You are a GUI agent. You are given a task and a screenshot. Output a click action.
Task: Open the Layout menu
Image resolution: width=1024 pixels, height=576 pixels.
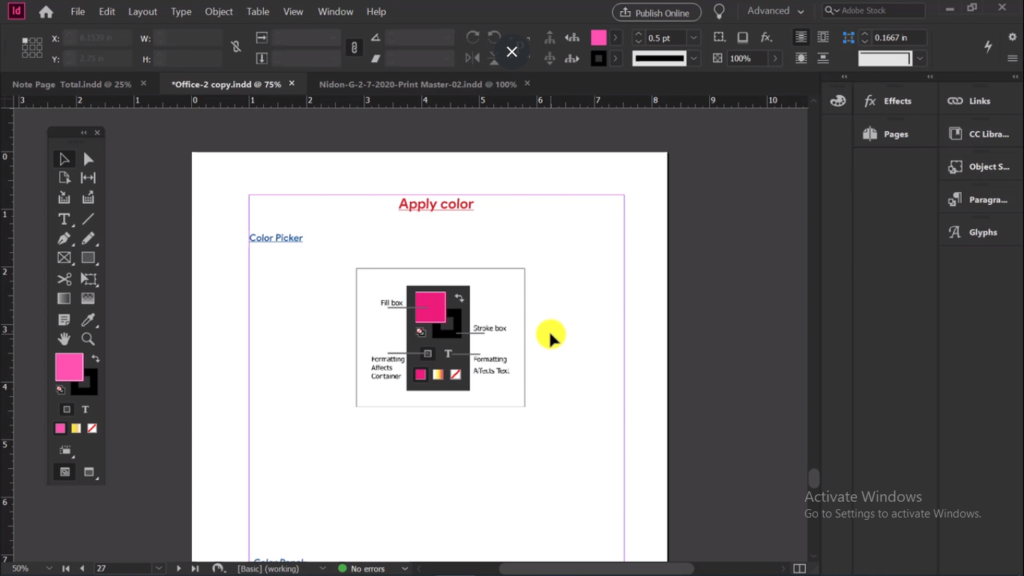coord(142,12)
